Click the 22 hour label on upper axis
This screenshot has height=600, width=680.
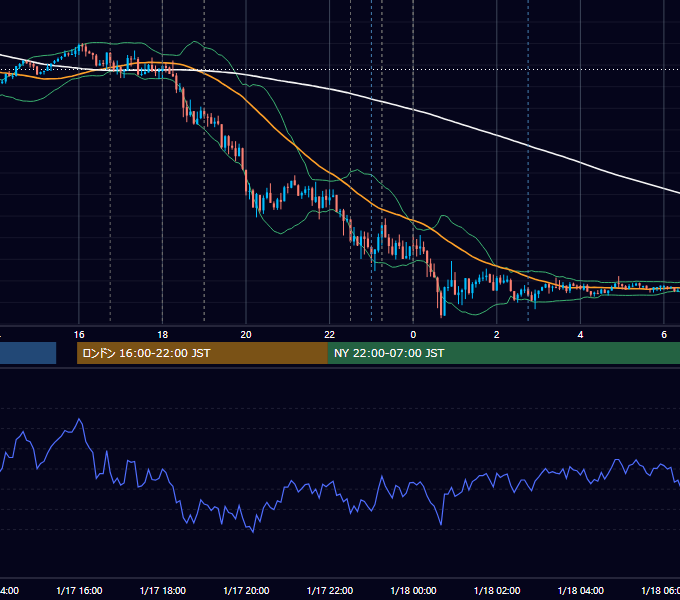coord(330,335)
